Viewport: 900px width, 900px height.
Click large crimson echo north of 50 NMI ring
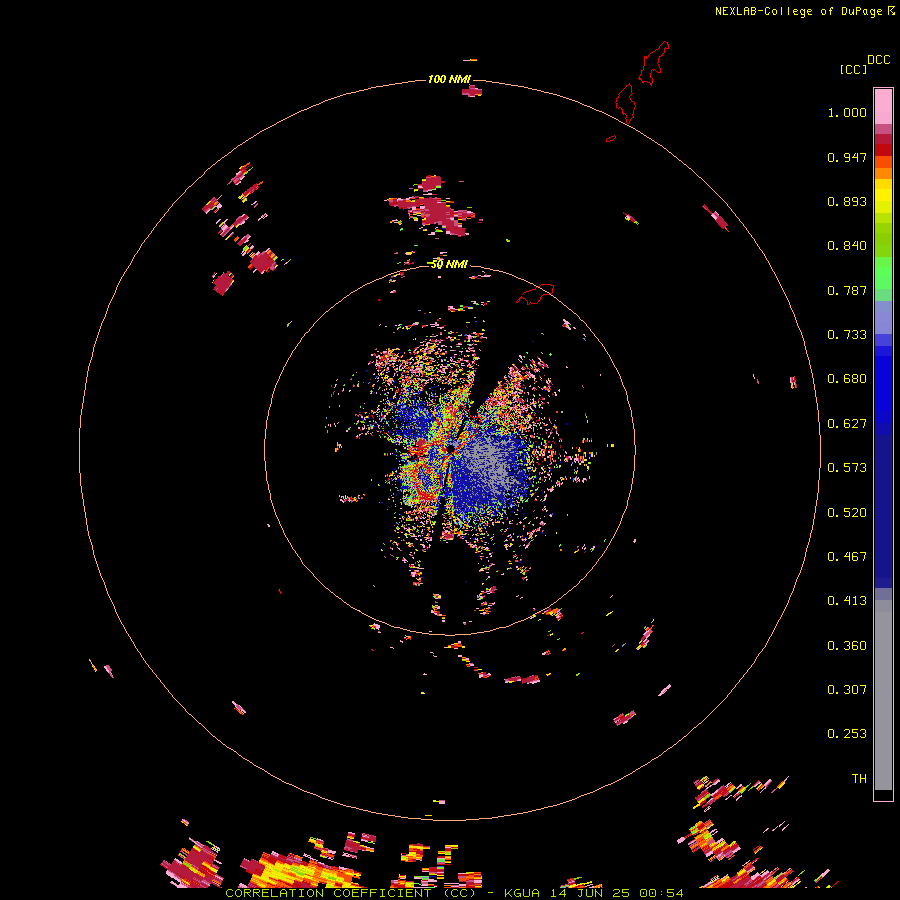(435, 210)
